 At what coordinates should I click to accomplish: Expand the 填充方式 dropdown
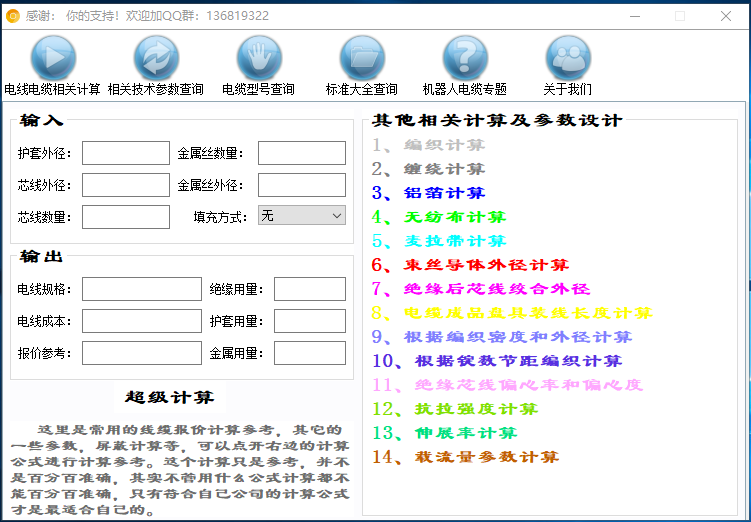(x=301, y=215)
